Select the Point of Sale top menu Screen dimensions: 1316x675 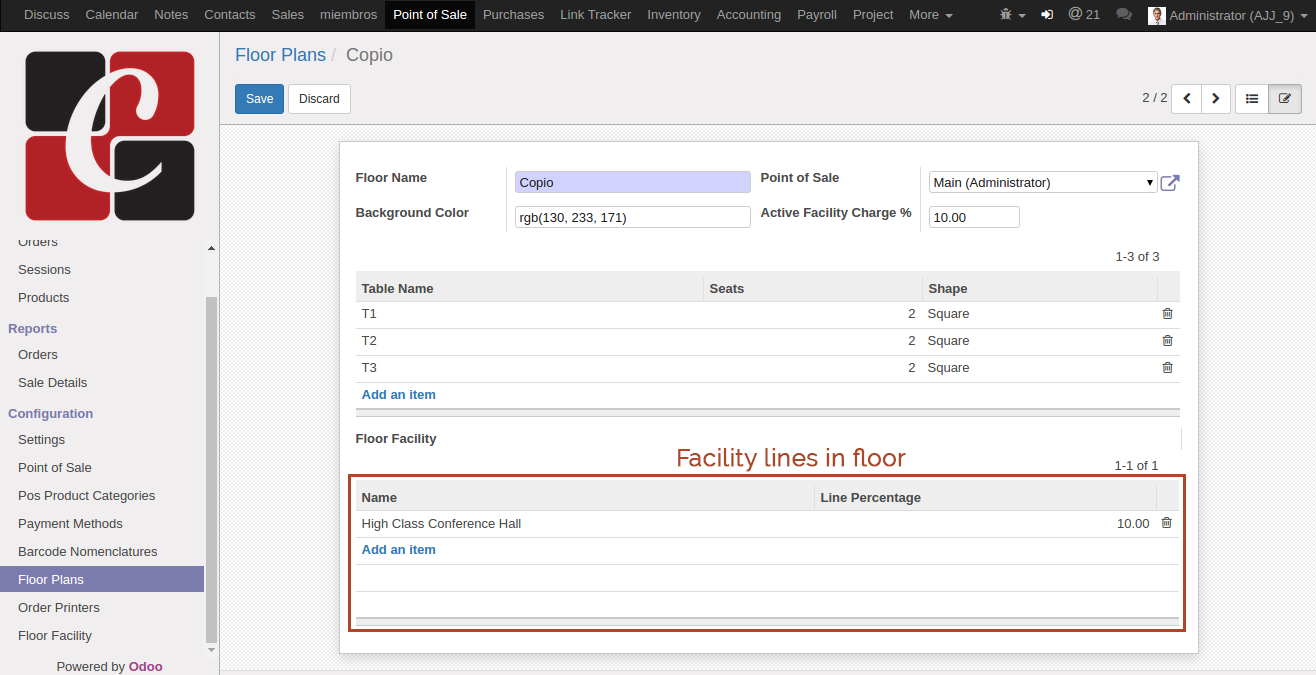click(x=430, y=15)
